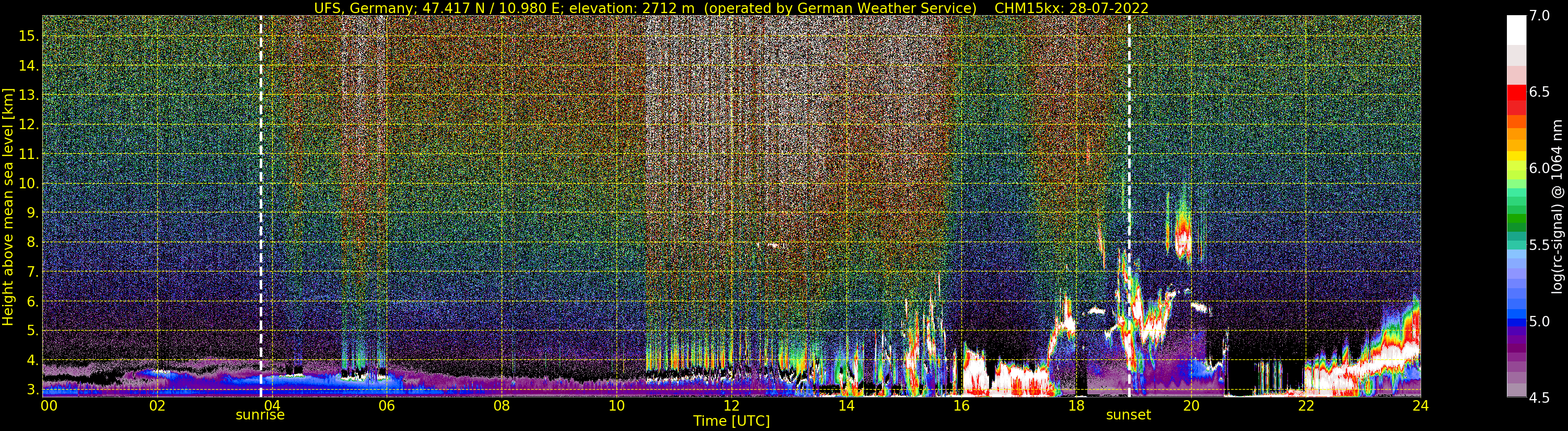The width and height of the screenshot is (1568, 431).
Task: Click the 15. height tick label
Action: tap(28, 36)
